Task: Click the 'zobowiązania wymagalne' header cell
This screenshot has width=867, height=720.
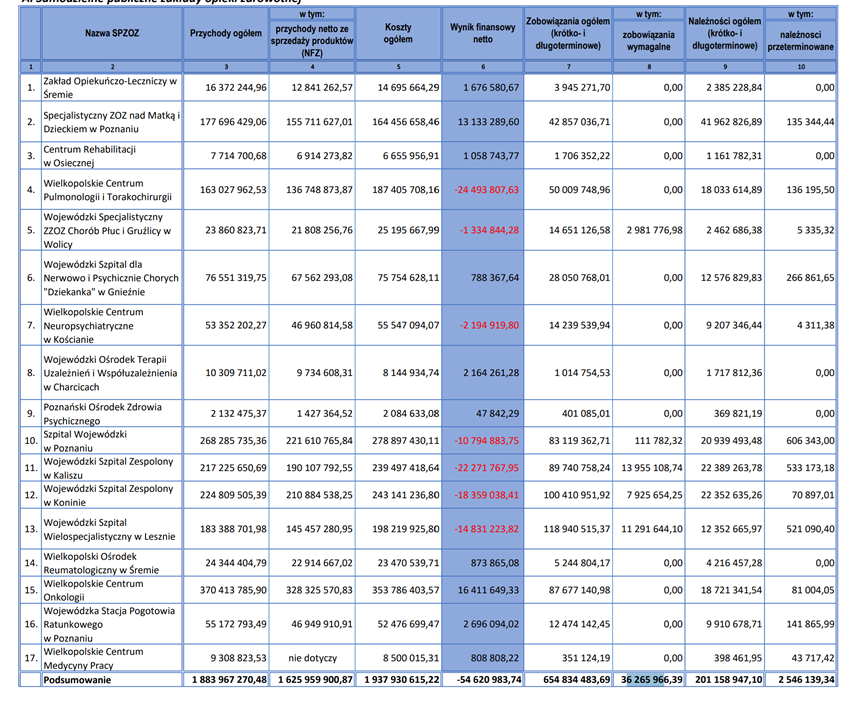Action: 649,40
